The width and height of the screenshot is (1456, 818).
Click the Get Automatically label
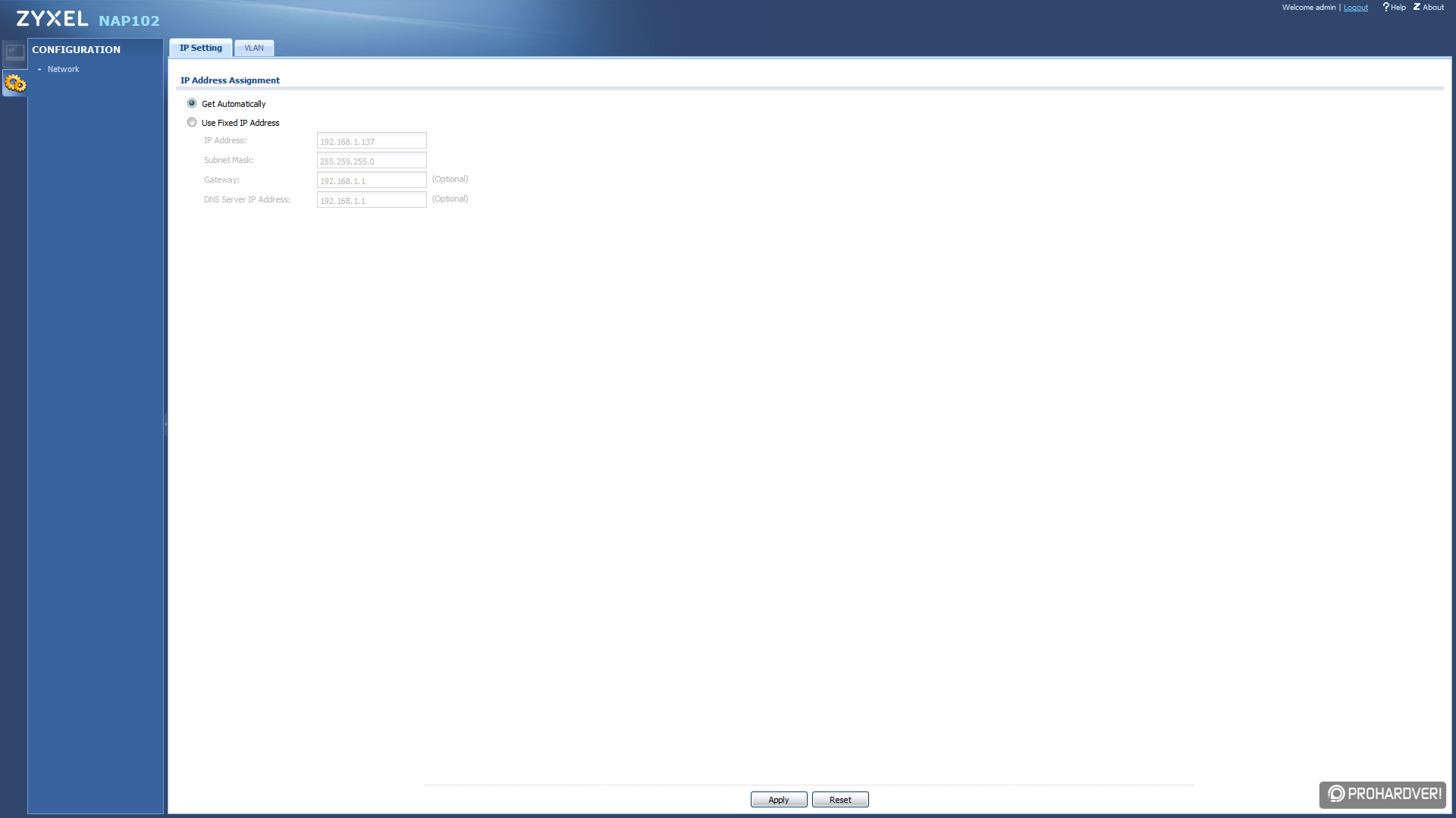point(234,104)
